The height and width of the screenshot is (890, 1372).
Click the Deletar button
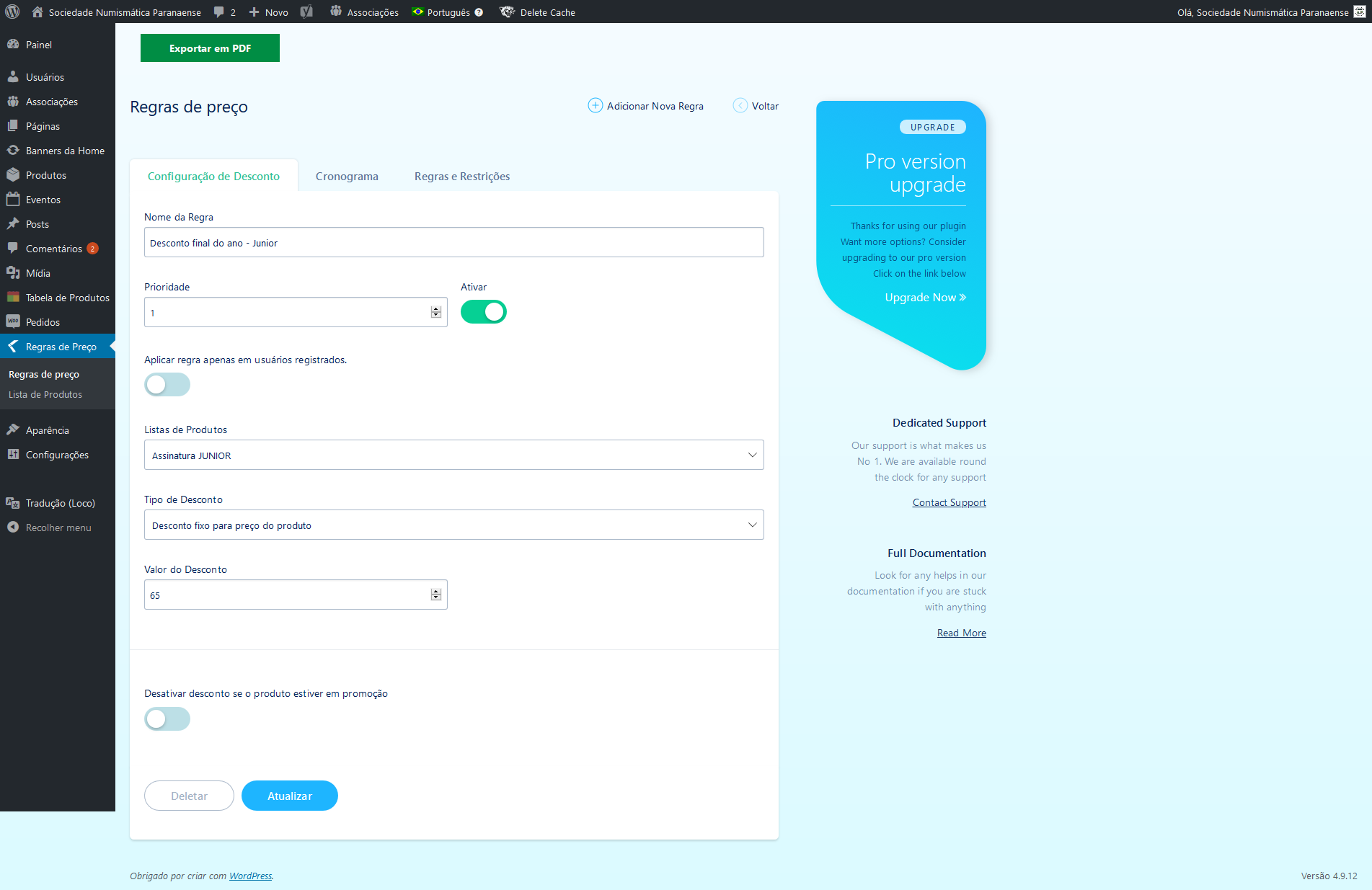click(189, 796)
